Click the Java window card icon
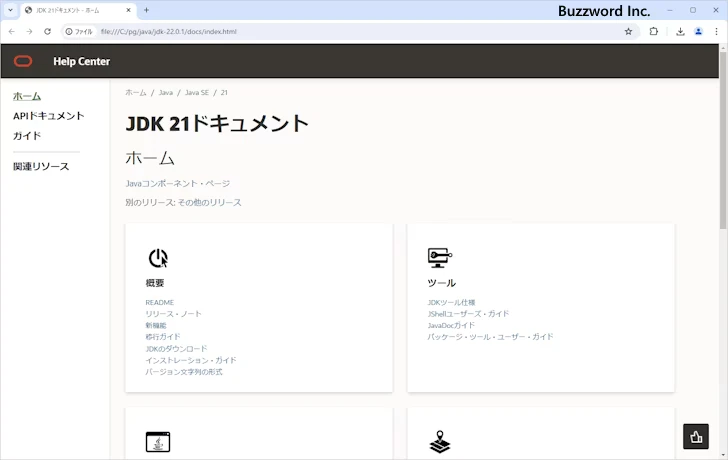Image resolution: width=728 pixels, height=460 pixels. [x=158, y=441]
